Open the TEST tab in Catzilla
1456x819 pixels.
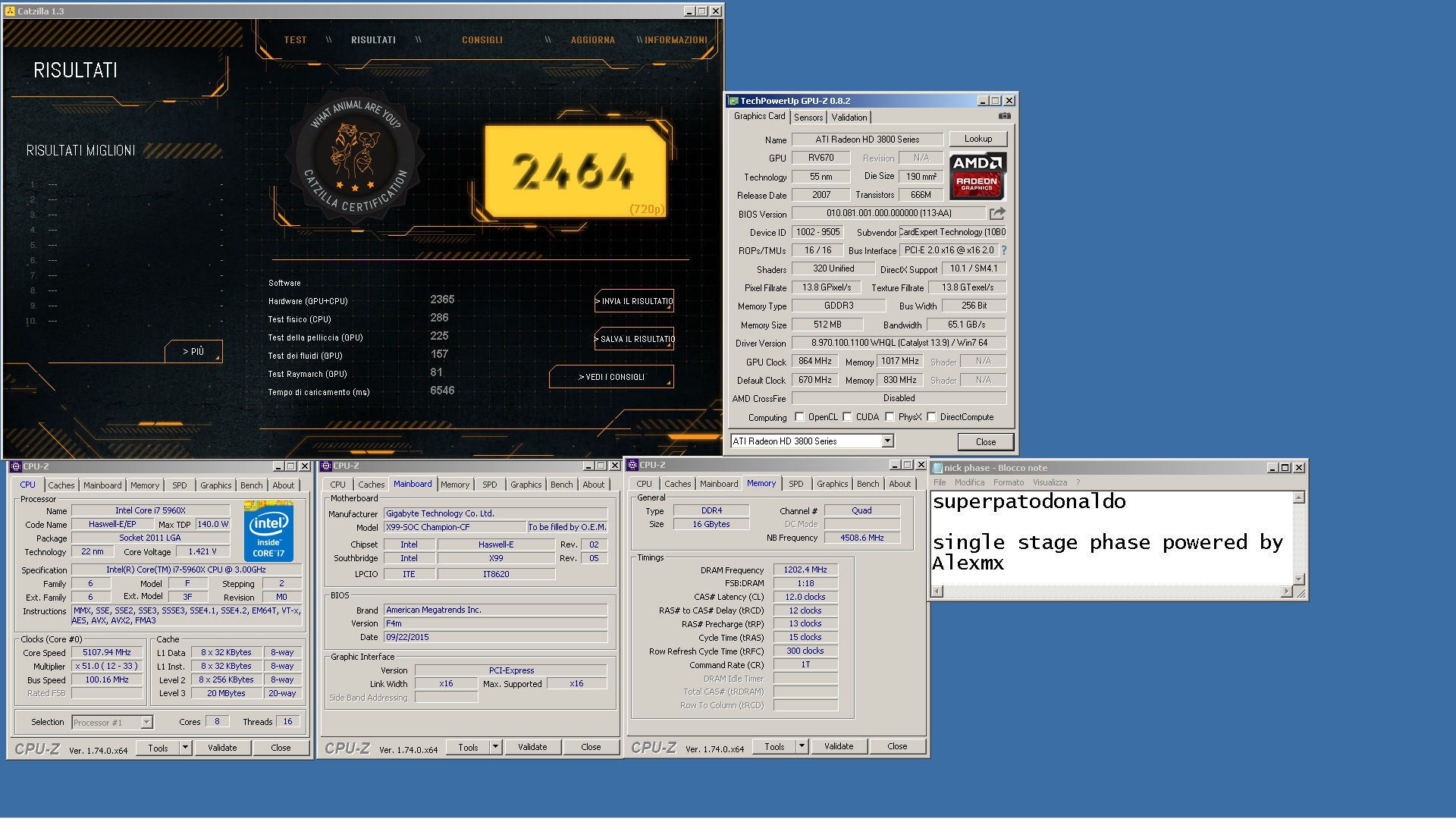click(296, 40)
